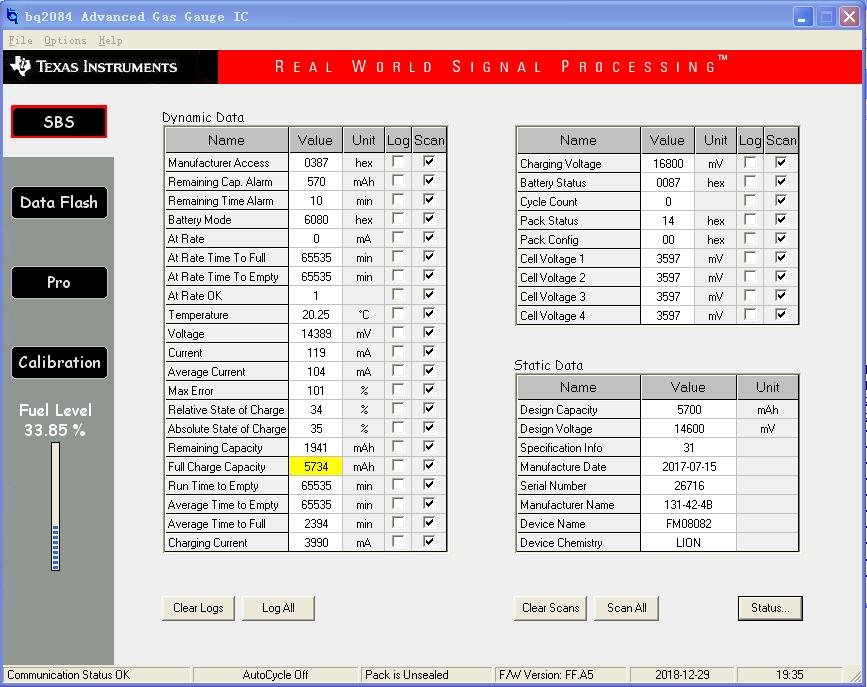The width and height of the screenshot is (867, 687).
Task: Click the Fuel Level 33.85 % readout
Action: pyautogui.click(x=55, y=420)
